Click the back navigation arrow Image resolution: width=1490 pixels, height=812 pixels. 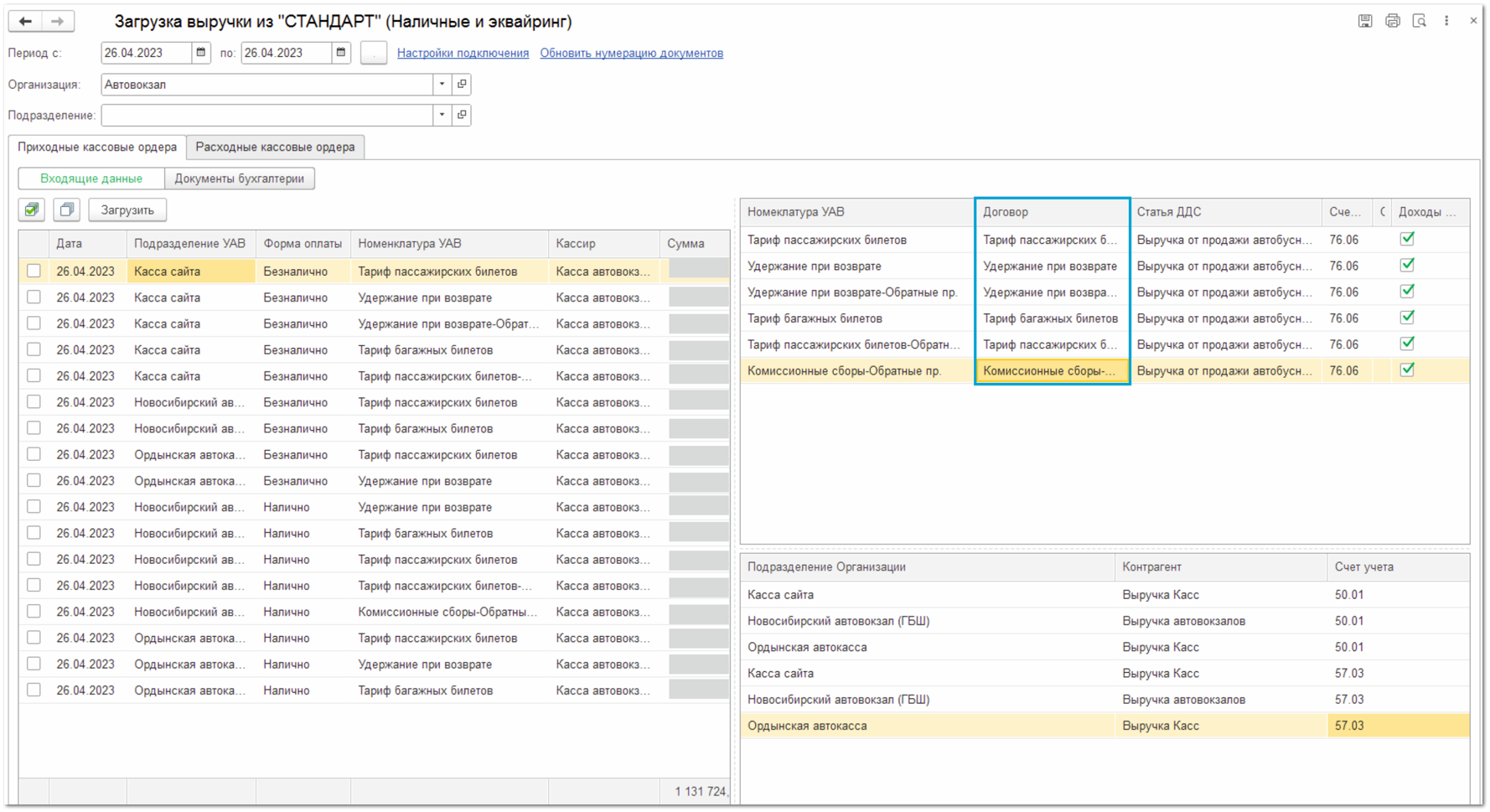pyautogui.click(x=26, y=22)
